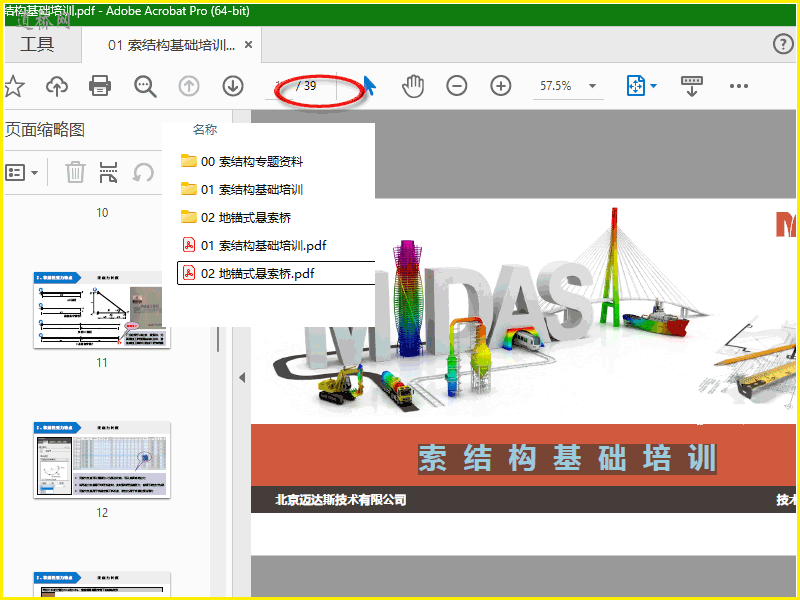Activate the selection arrow tool
800x600 pixels.
(x=369, y=86)
